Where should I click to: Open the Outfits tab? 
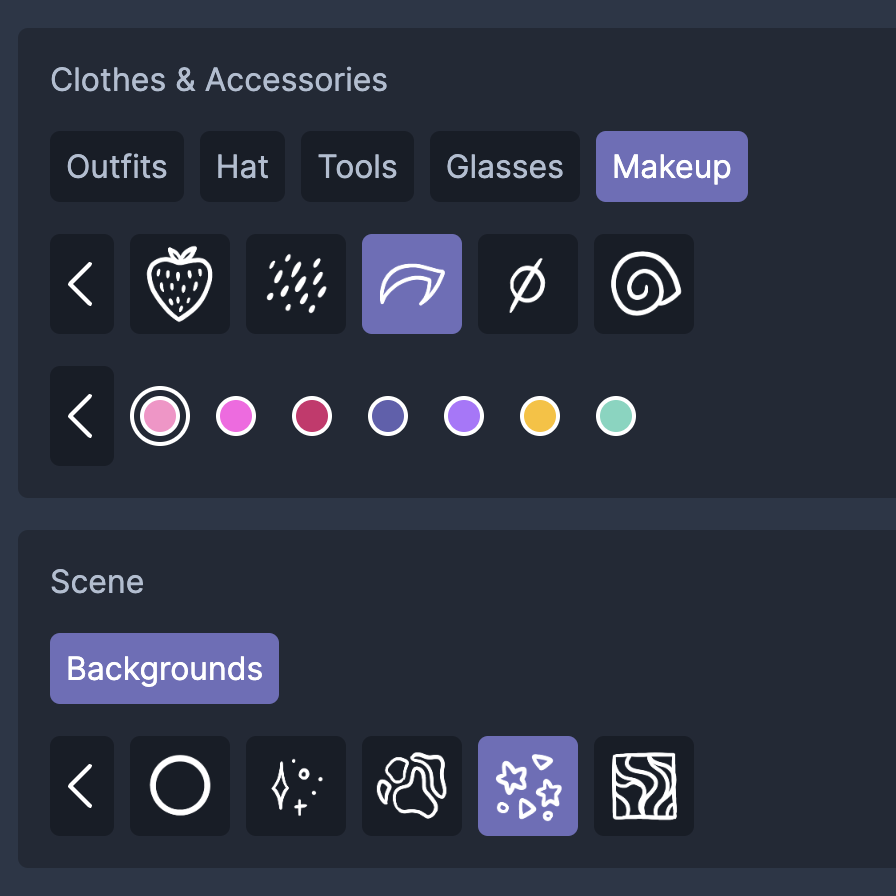[117, 166]
